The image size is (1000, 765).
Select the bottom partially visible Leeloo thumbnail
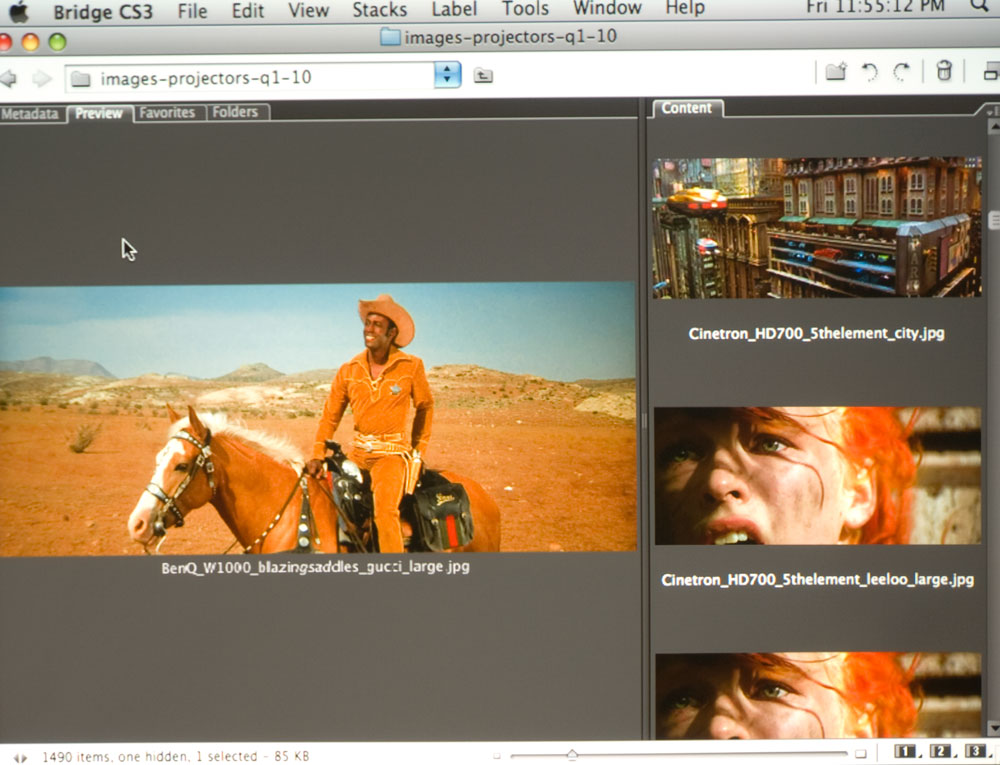pyautogui.click(x=818, y=696)
